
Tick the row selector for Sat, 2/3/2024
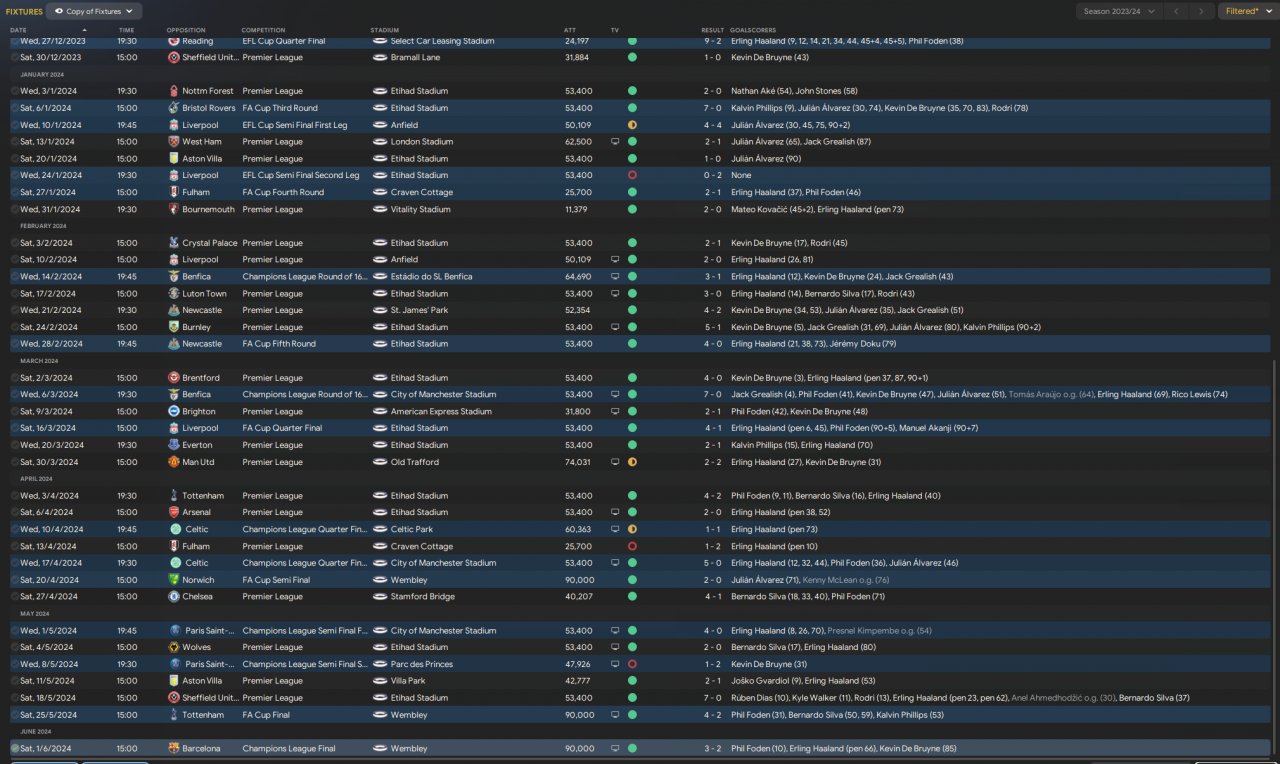14,378
